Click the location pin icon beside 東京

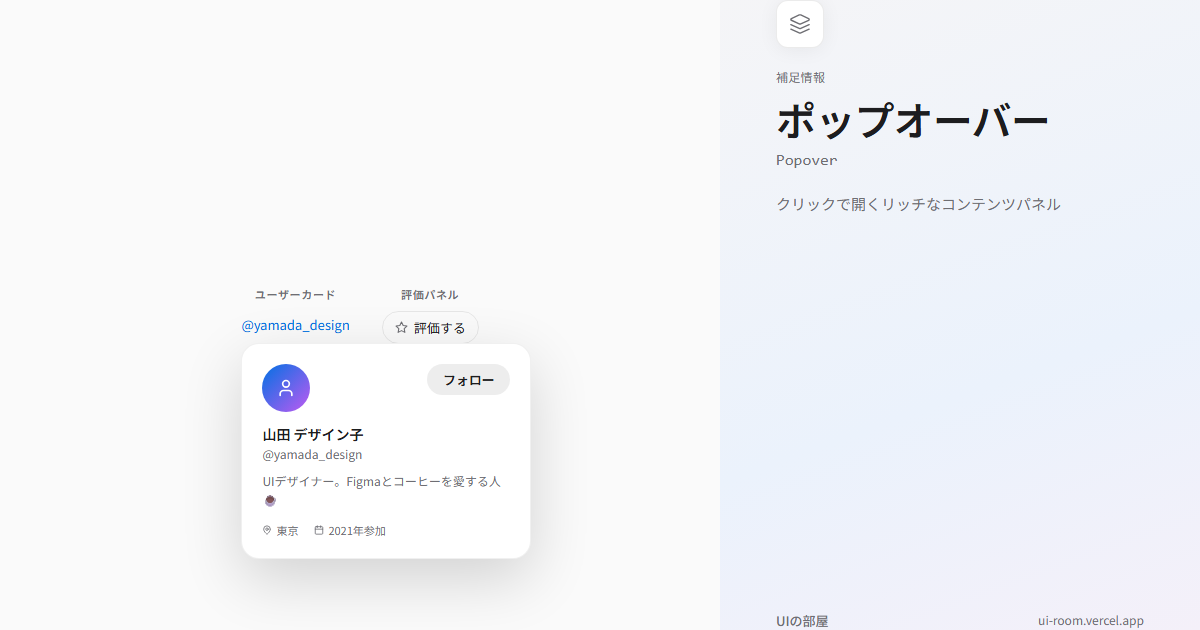coord(267,530)
